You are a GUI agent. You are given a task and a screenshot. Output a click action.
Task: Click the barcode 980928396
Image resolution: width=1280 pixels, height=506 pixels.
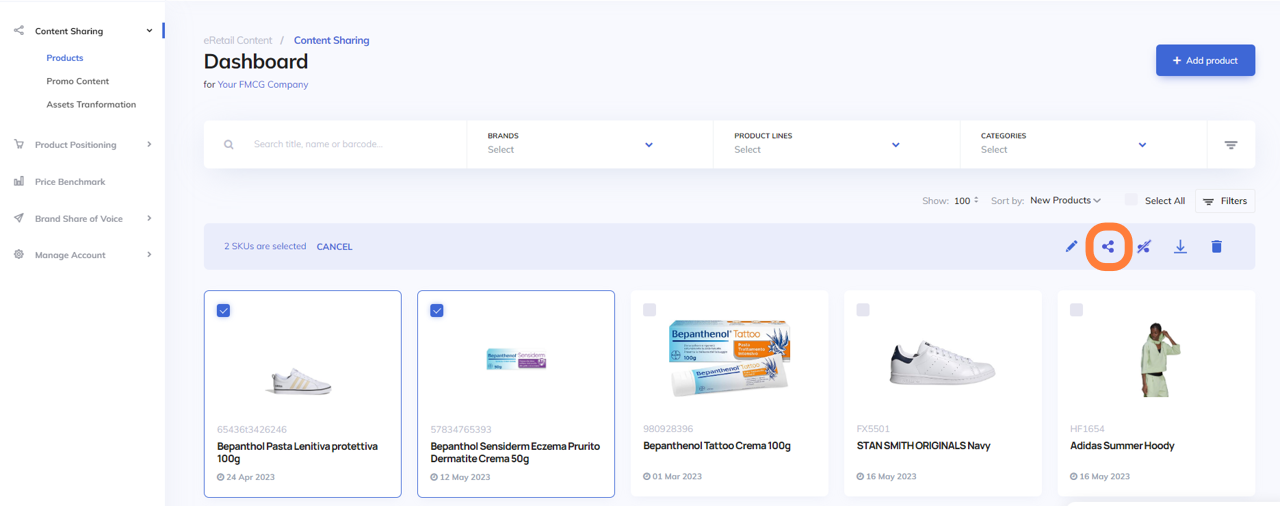coord(668,429)
